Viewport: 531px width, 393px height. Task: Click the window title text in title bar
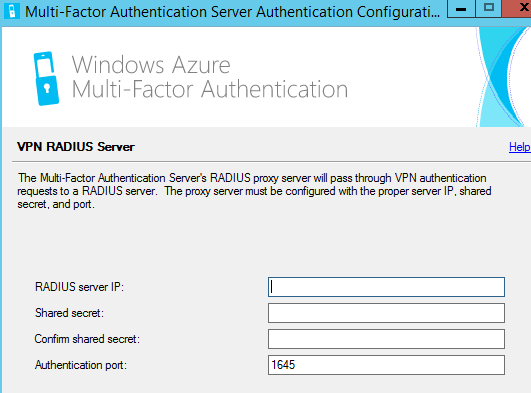pyautogui.click(x=233, y=12)
